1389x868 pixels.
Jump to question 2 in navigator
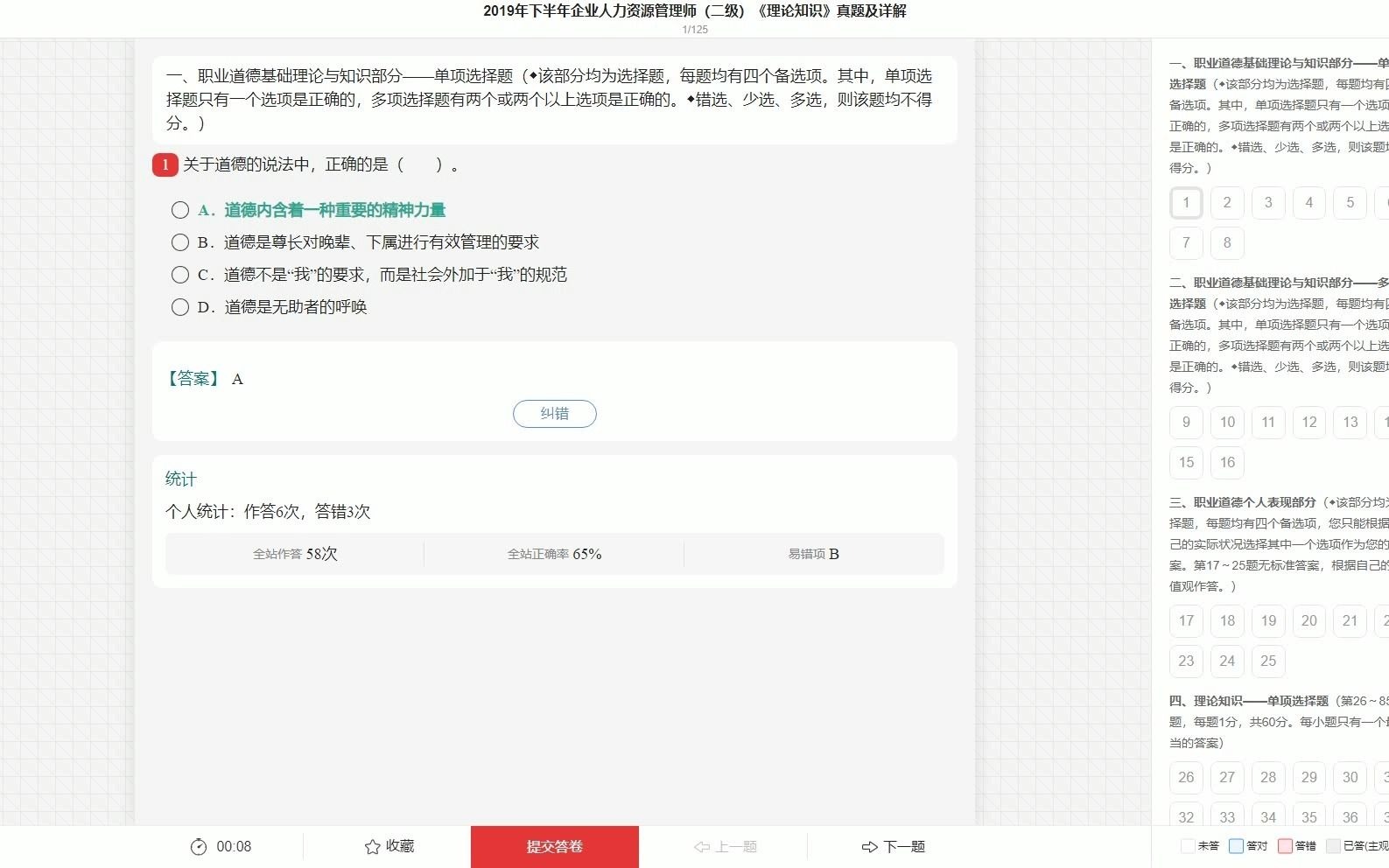1227,203
